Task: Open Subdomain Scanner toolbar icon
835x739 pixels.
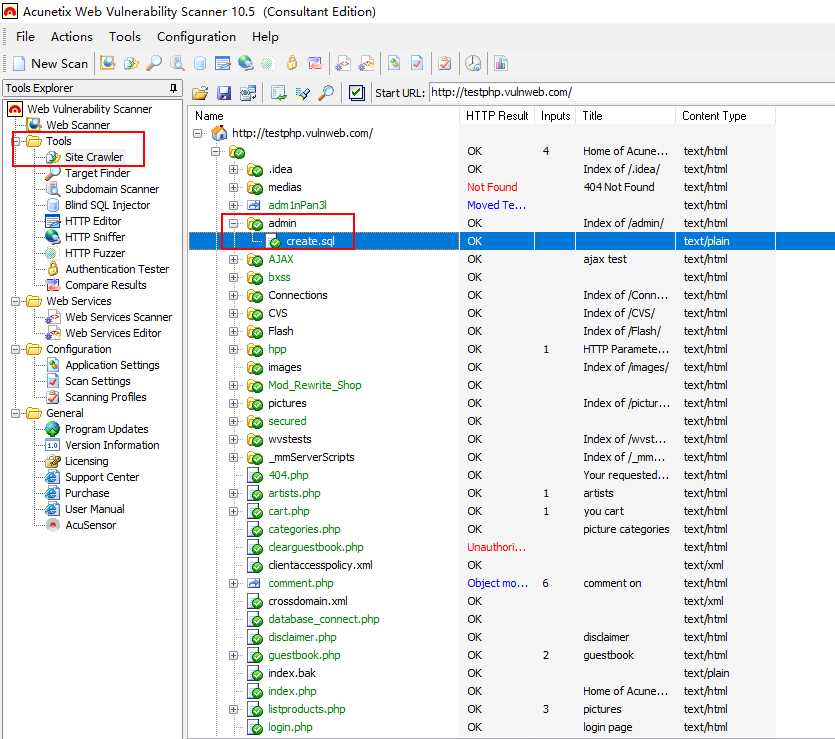Action: tap(177, 63)
